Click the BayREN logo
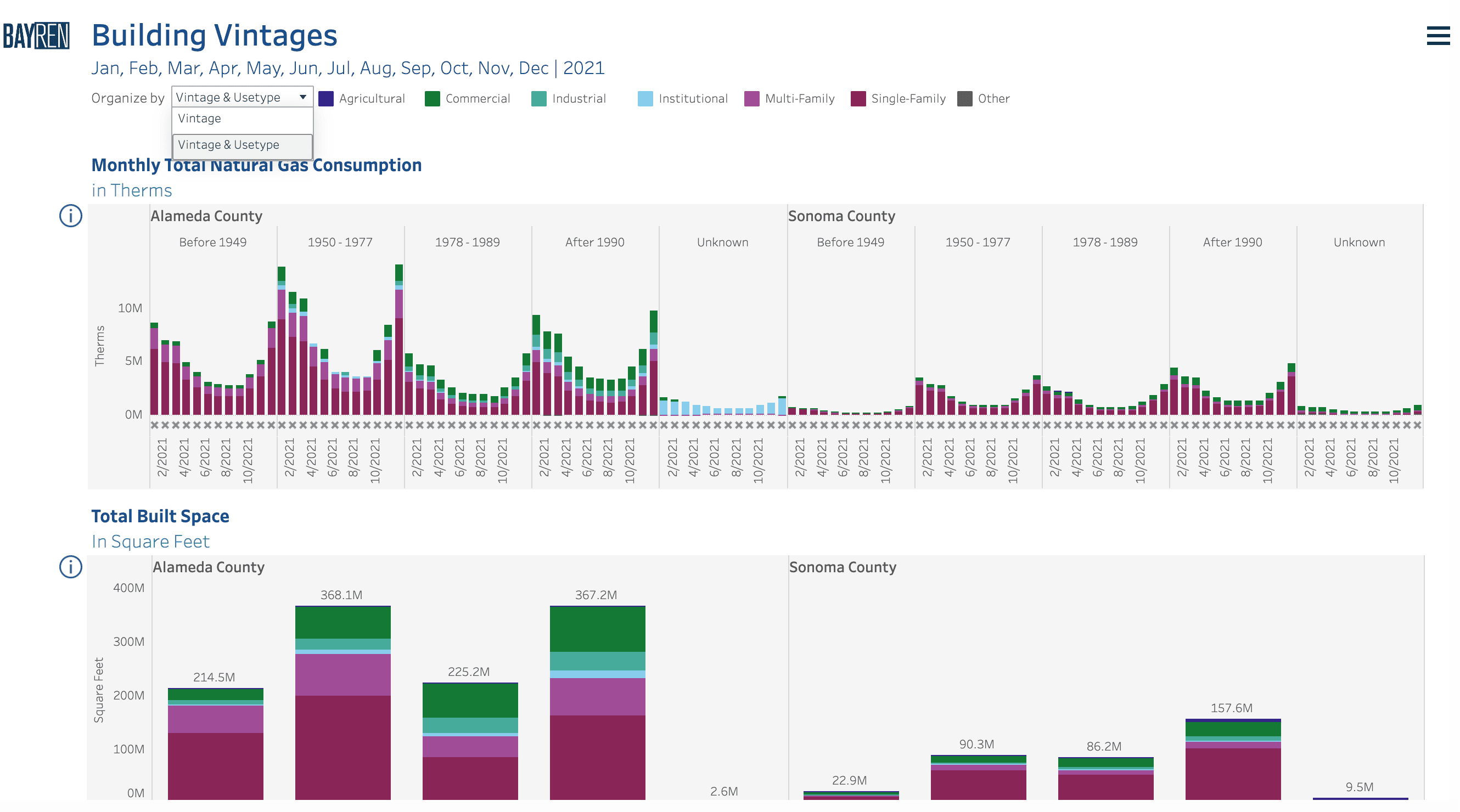The height and width of the screenshot is (812, 1460). click(x=36, y=36)
